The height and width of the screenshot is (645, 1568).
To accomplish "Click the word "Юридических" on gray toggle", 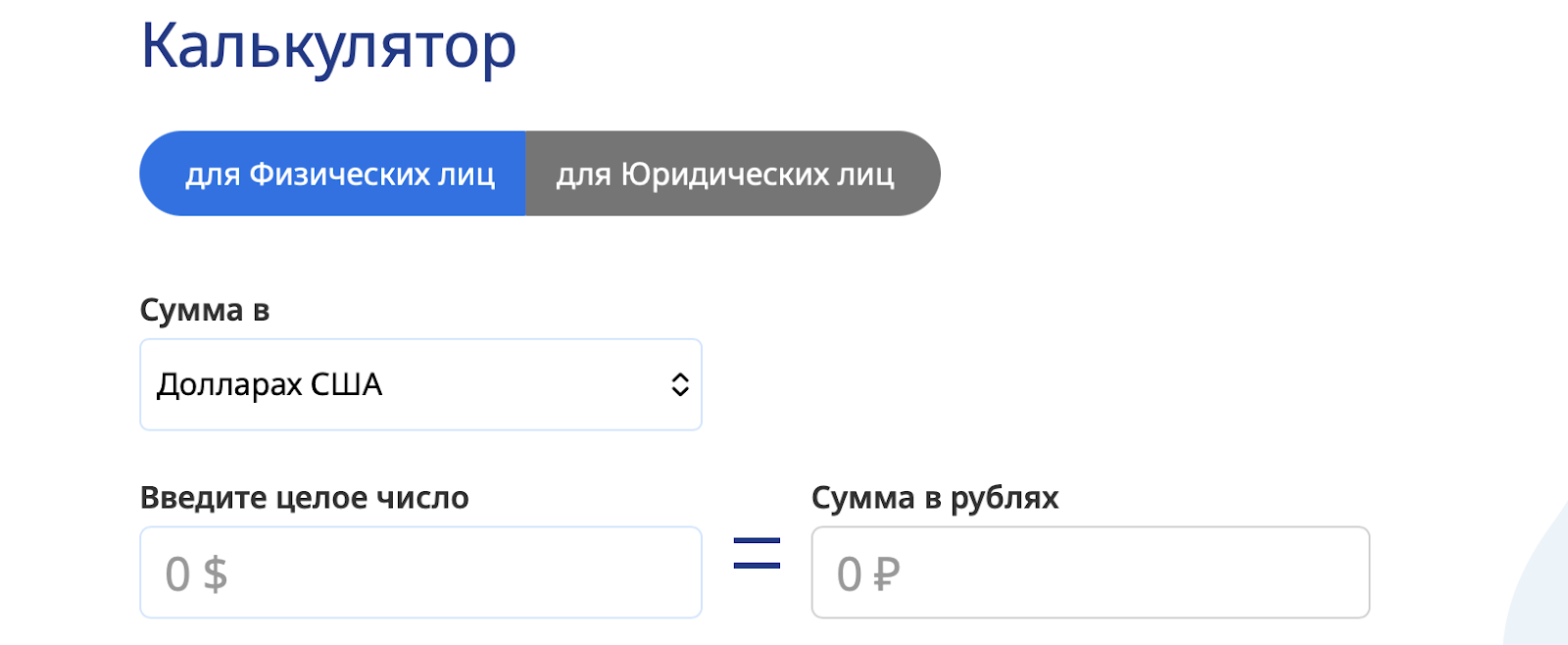I will click(724, 174).
